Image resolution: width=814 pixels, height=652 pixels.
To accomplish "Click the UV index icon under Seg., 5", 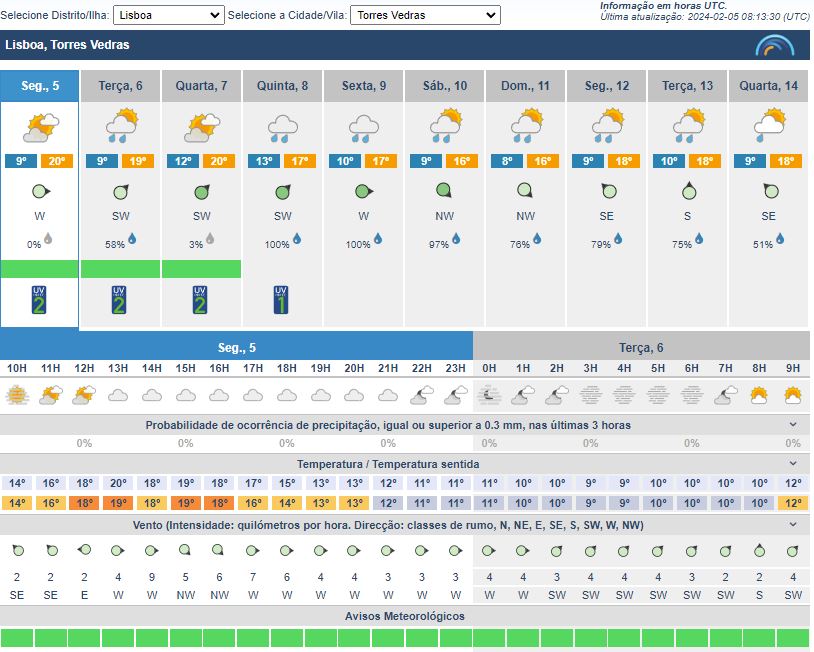I will 38,299.
